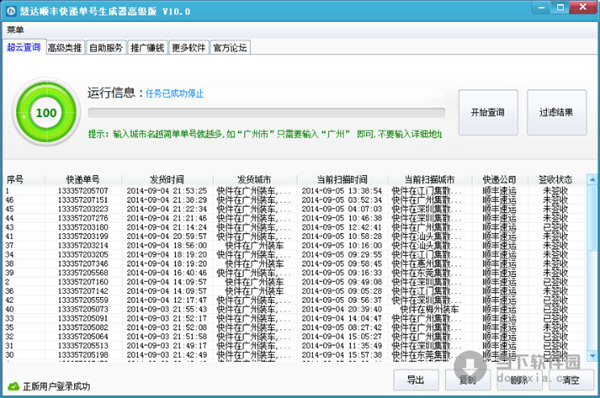The image size is (600, 398).
Task: Select tracking number 133357205064
Action: (83, 337)
